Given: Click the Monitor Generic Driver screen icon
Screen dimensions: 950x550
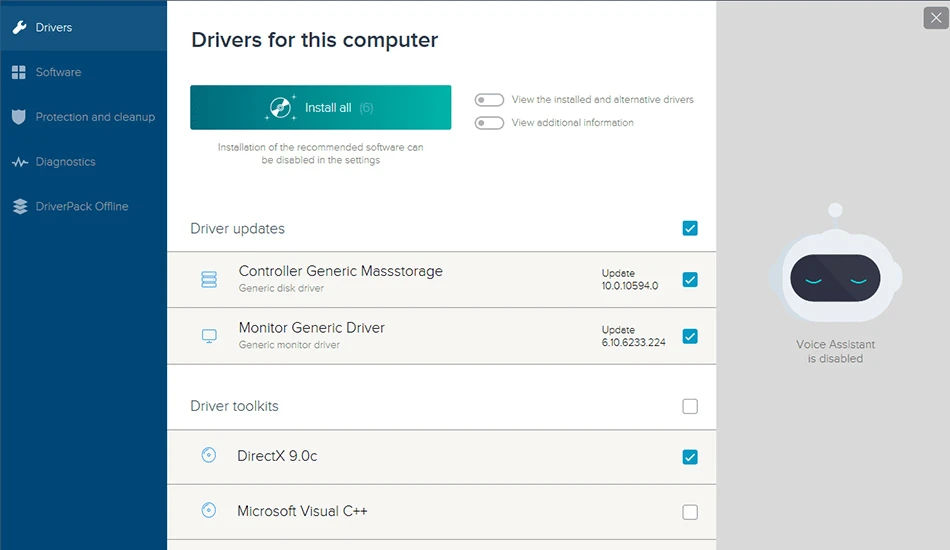Looking at the screenshot, I should click(209, 336).
